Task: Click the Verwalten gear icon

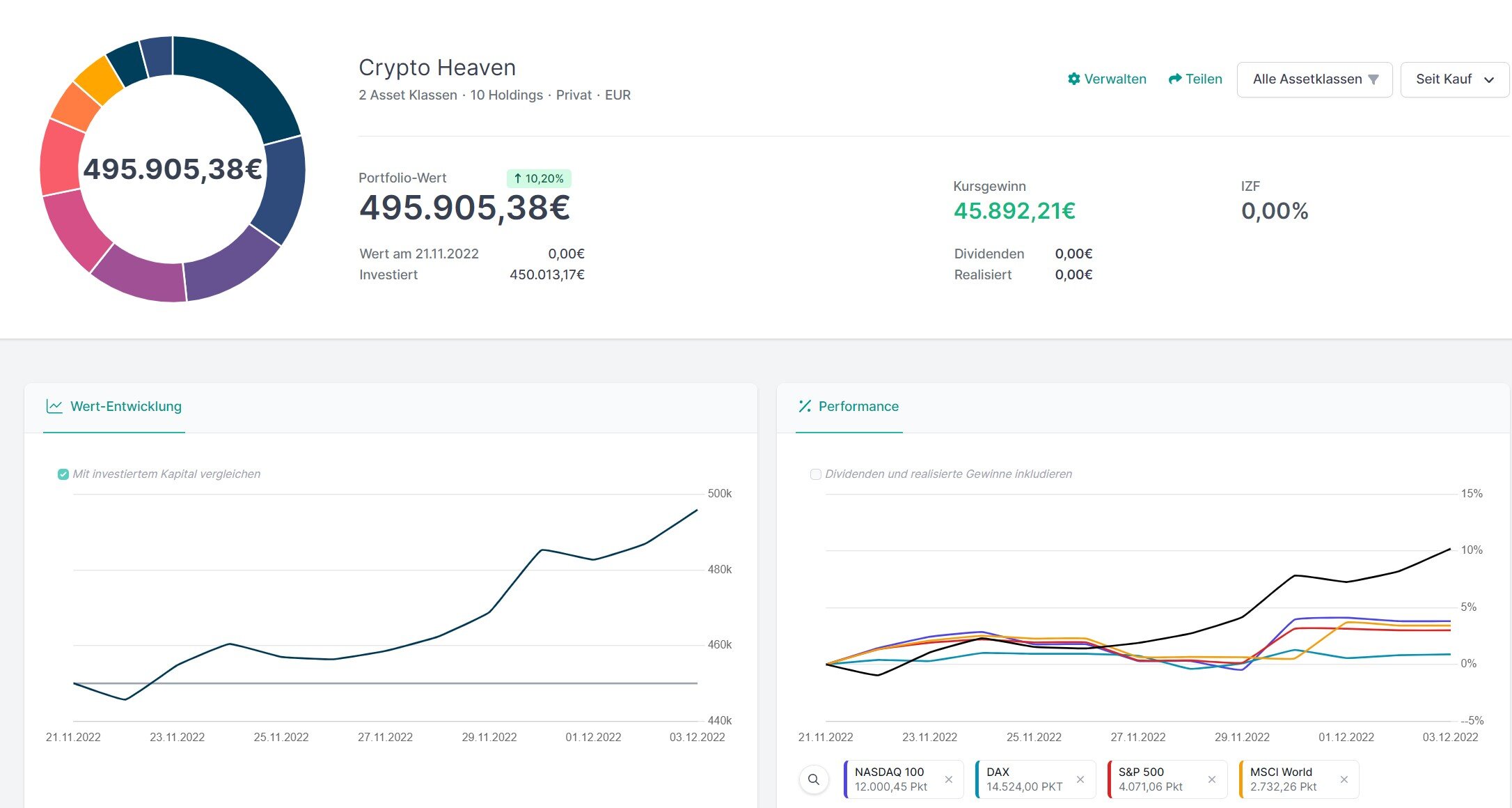Action: coord(1073,79)
